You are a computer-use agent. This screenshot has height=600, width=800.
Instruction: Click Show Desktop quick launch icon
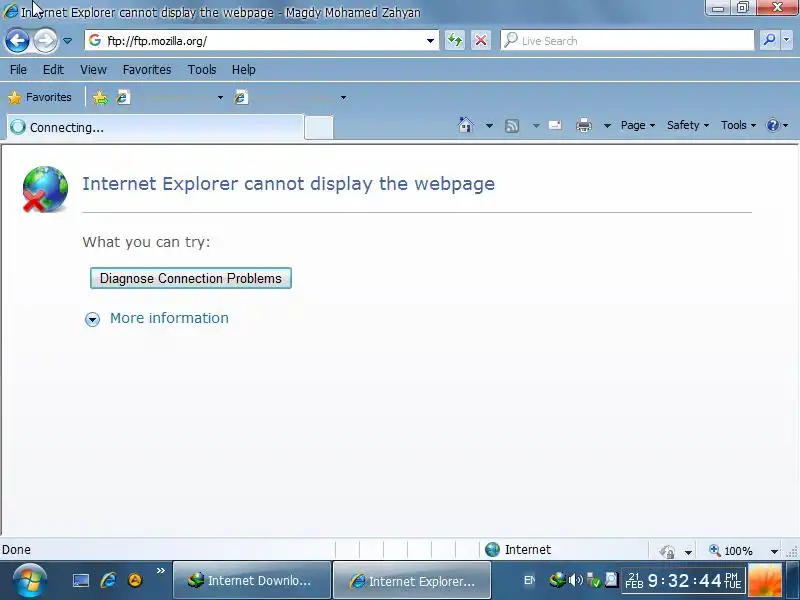point(81,581)
